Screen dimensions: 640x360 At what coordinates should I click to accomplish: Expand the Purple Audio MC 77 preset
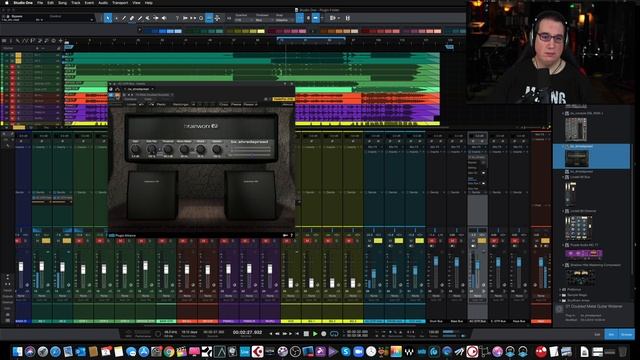click(563, 245)
